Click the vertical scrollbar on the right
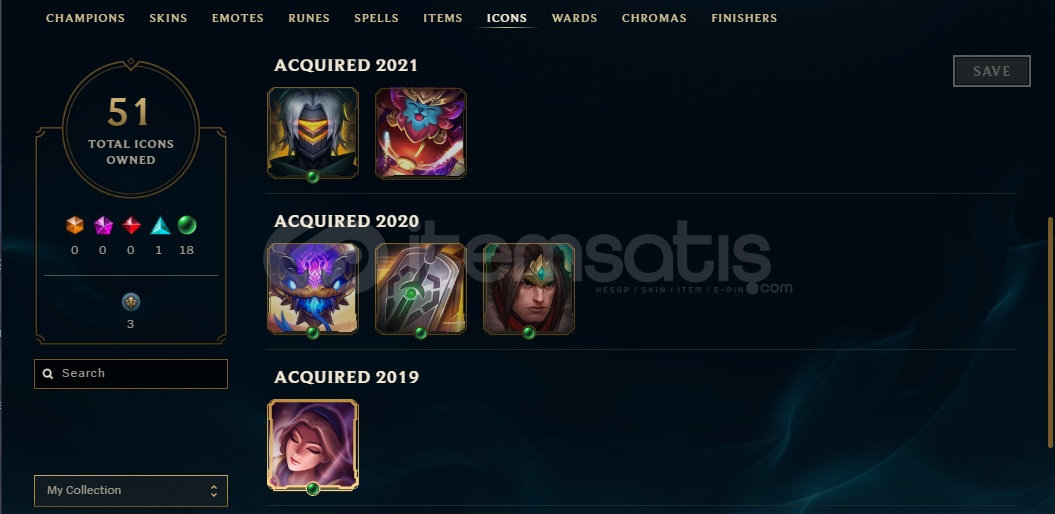The image size is (1055, 514). tap(1050, 332)
